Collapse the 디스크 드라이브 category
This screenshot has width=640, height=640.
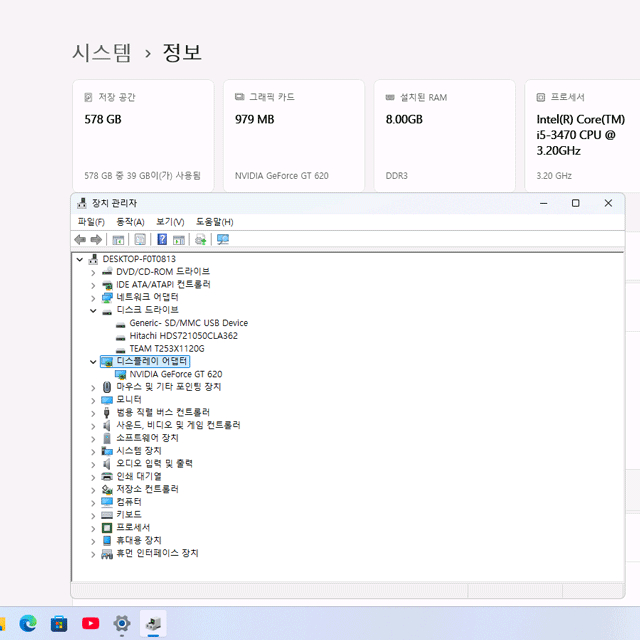click(x=93, y=311)
